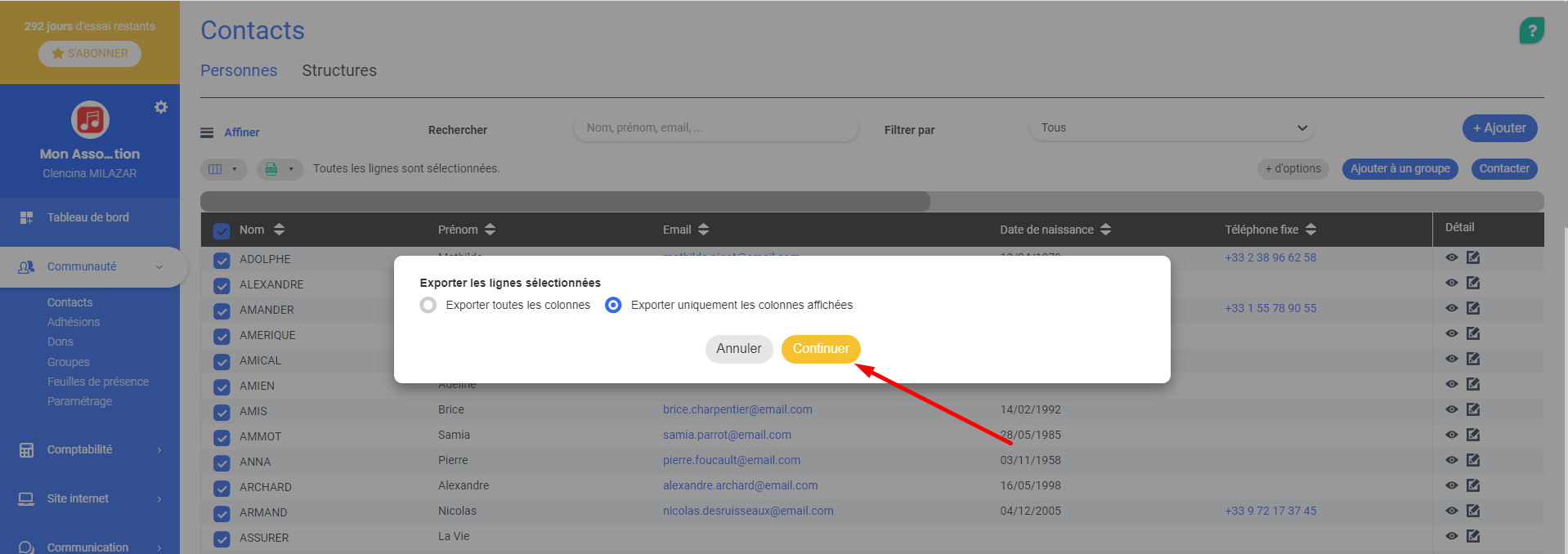Image resolution: width=1568 pixels, height=554 pixels.
Task: View details eye icon for ASSURER
Action: tap(1451, 536)
